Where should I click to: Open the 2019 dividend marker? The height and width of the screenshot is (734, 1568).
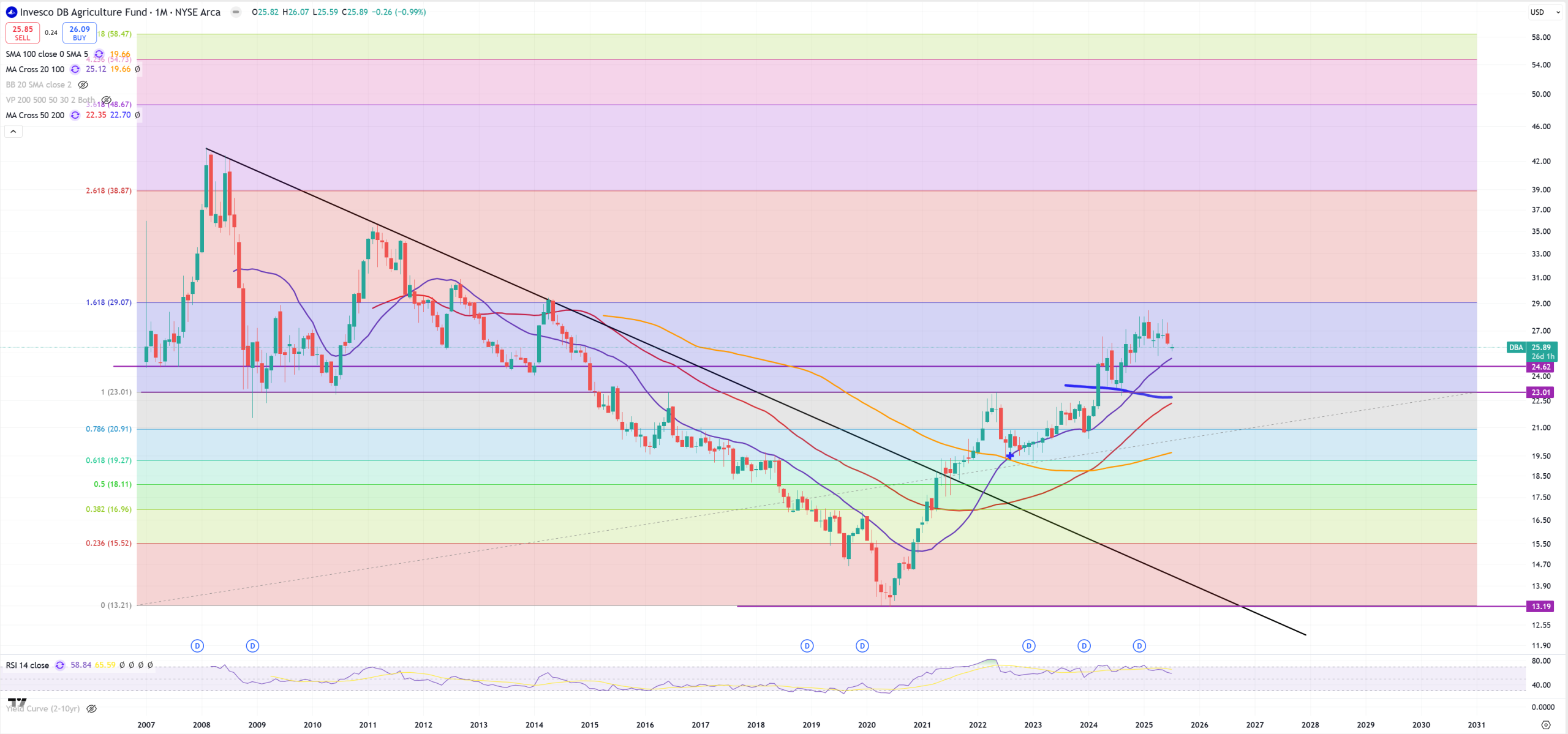(807, 646)
